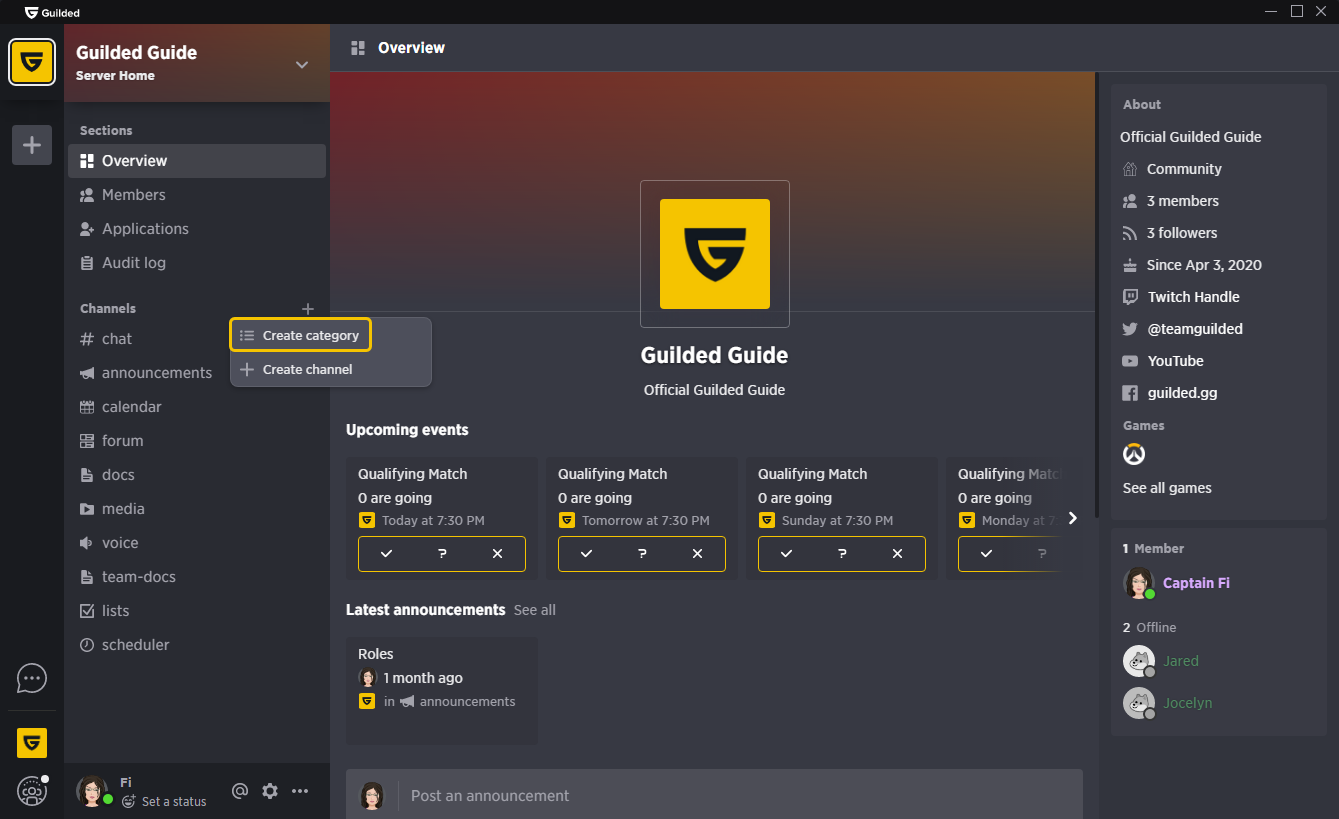The width and height of the screenshot is (1339, 819).
Task: Click the yellow Guilded logo above the profile icon
Action: pyautogui.click(x=32, y=743)
